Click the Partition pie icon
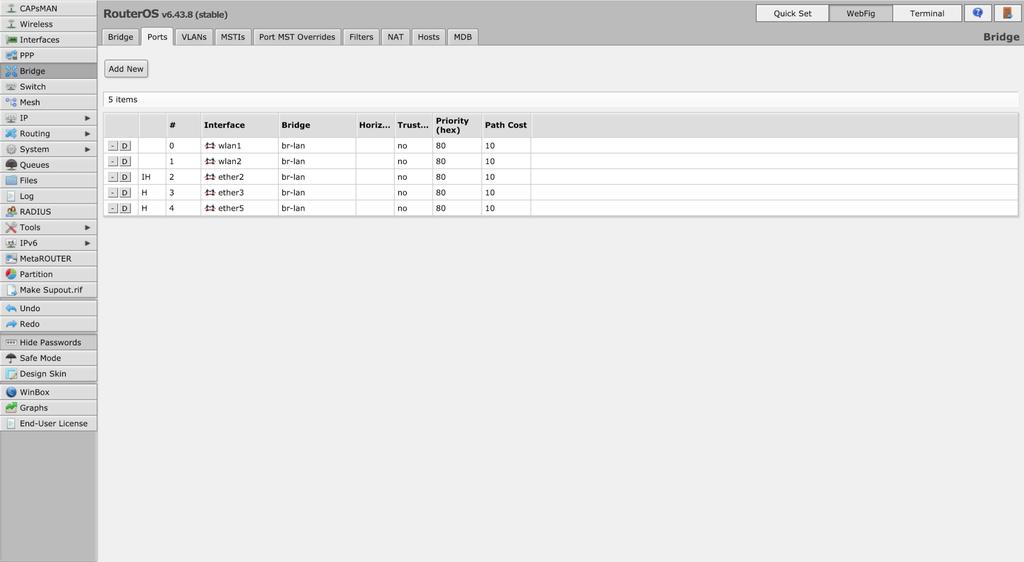This screenshot has width=1024, height=562. tap(11, 275)
